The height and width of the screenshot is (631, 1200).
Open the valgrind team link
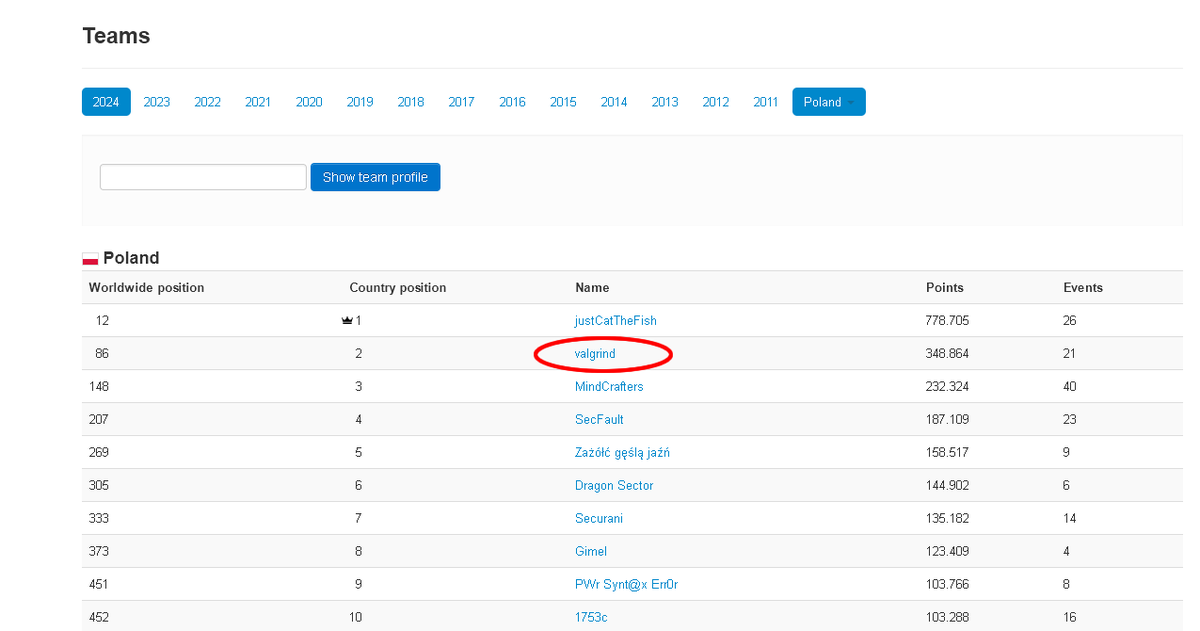tap(595, 354)
